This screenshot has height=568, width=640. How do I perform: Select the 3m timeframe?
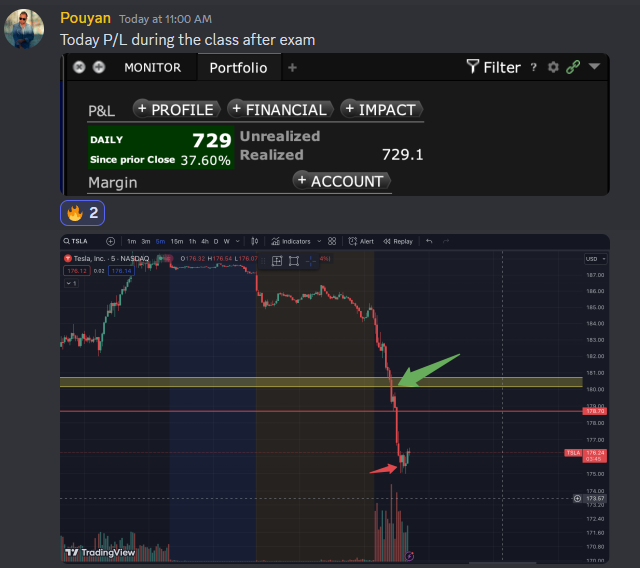tap(146, 242)
